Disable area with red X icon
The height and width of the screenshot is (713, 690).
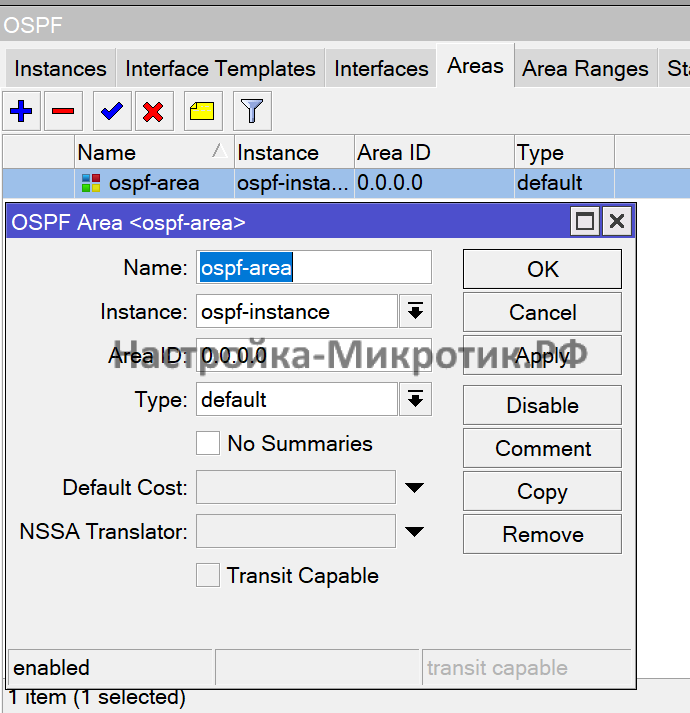coord(154,111)
